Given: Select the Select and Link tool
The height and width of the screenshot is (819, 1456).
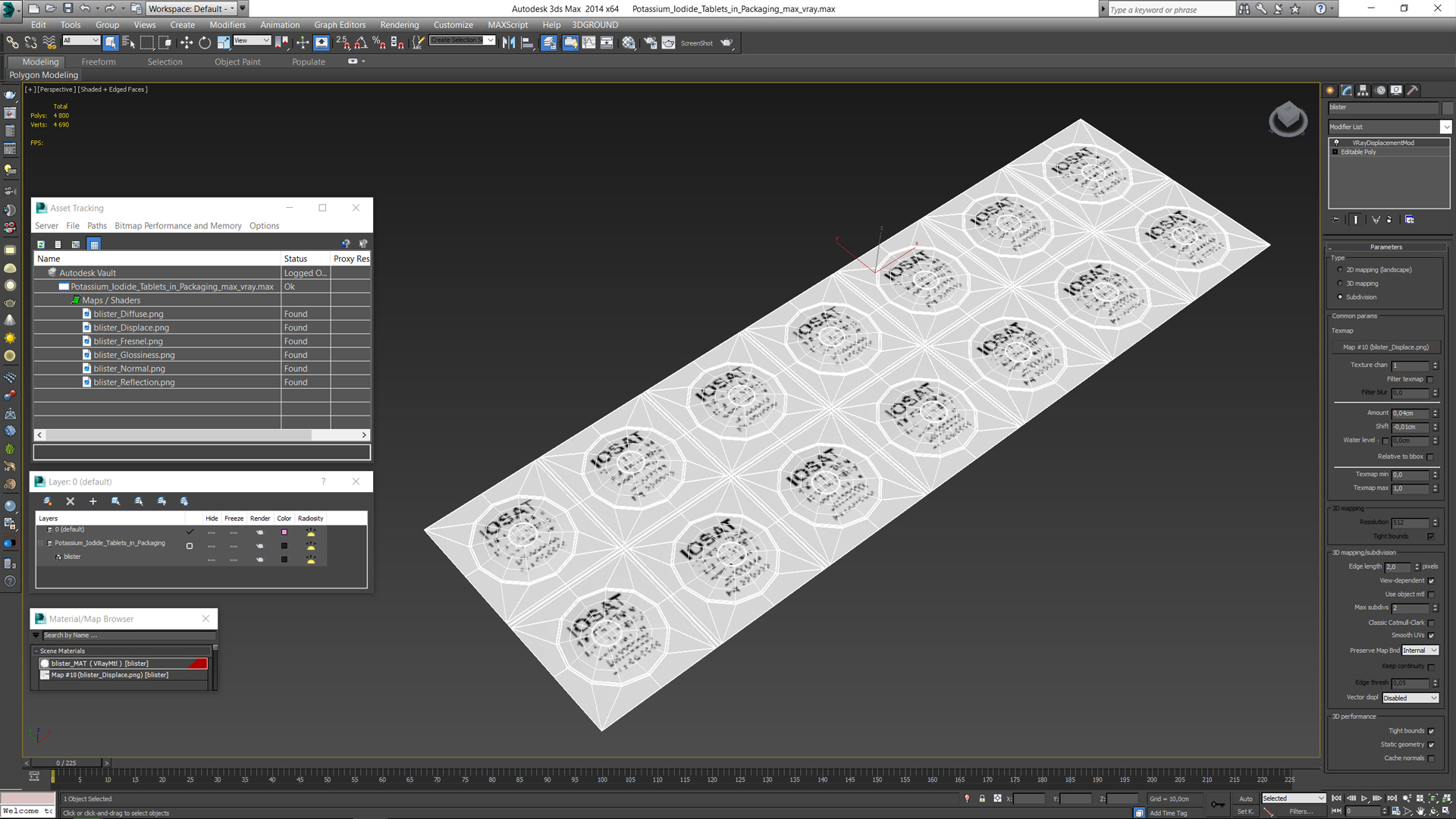Looking at the screenshot, I should [12, 42].
